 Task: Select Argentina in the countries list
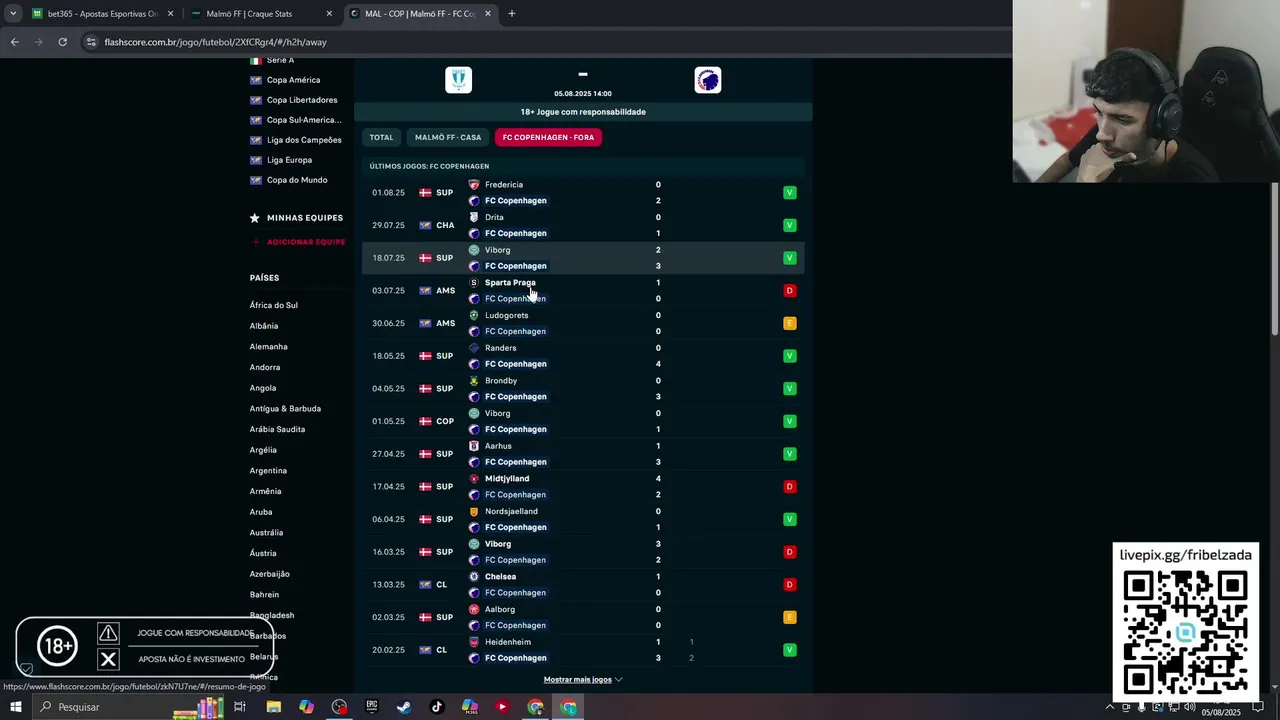(x=268, y=471)
